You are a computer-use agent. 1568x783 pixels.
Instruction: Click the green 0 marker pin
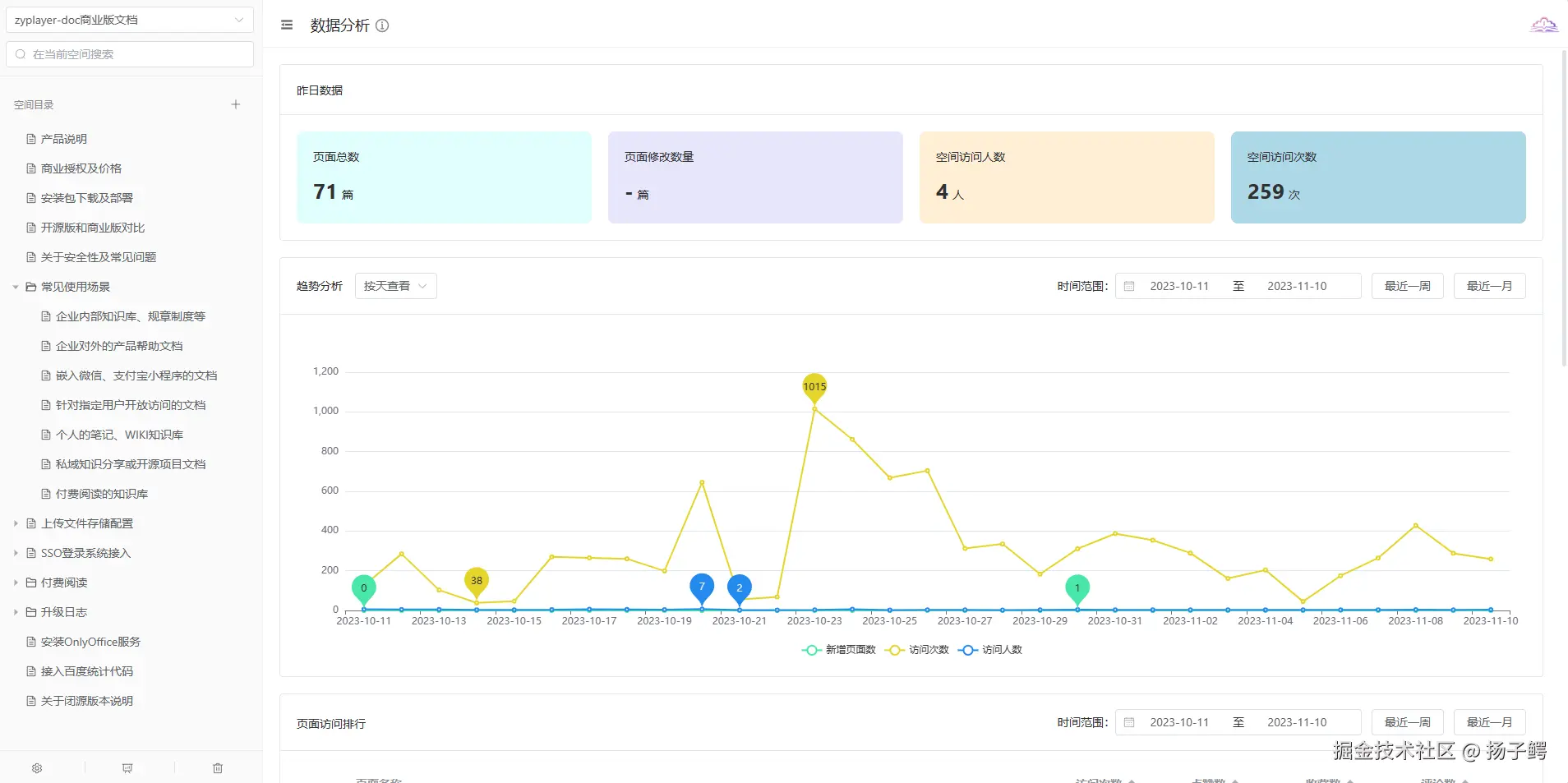click(x=364, y=588)
